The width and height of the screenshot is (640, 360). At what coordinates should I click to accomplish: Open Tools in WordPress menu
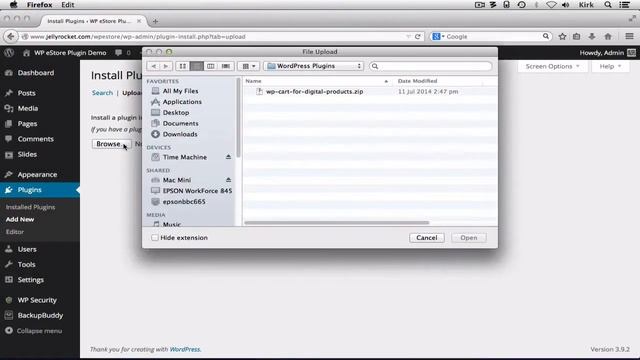(27, 265)
